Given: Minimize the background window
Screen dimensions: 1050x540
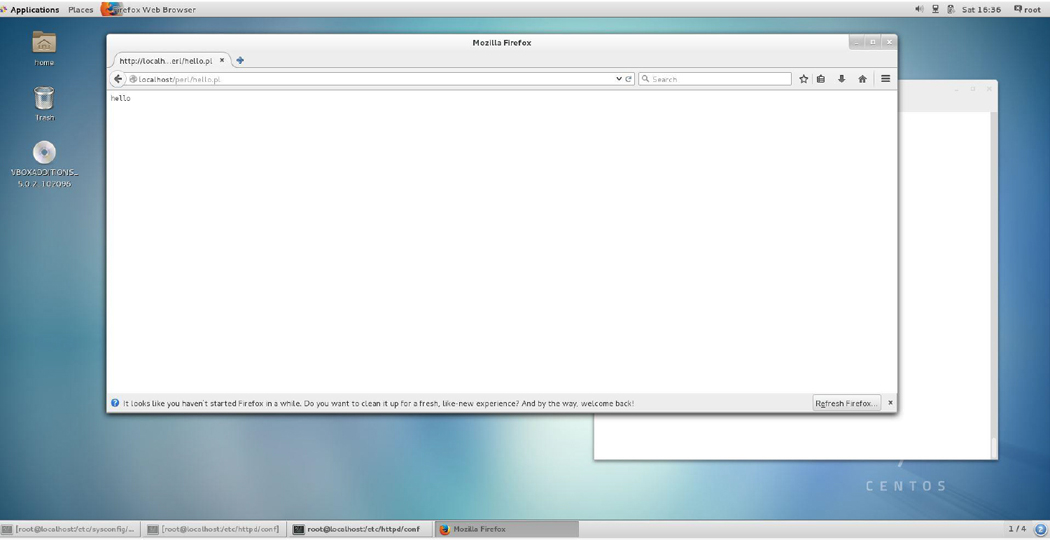Looking at the screenshot, I should point(957,89).
